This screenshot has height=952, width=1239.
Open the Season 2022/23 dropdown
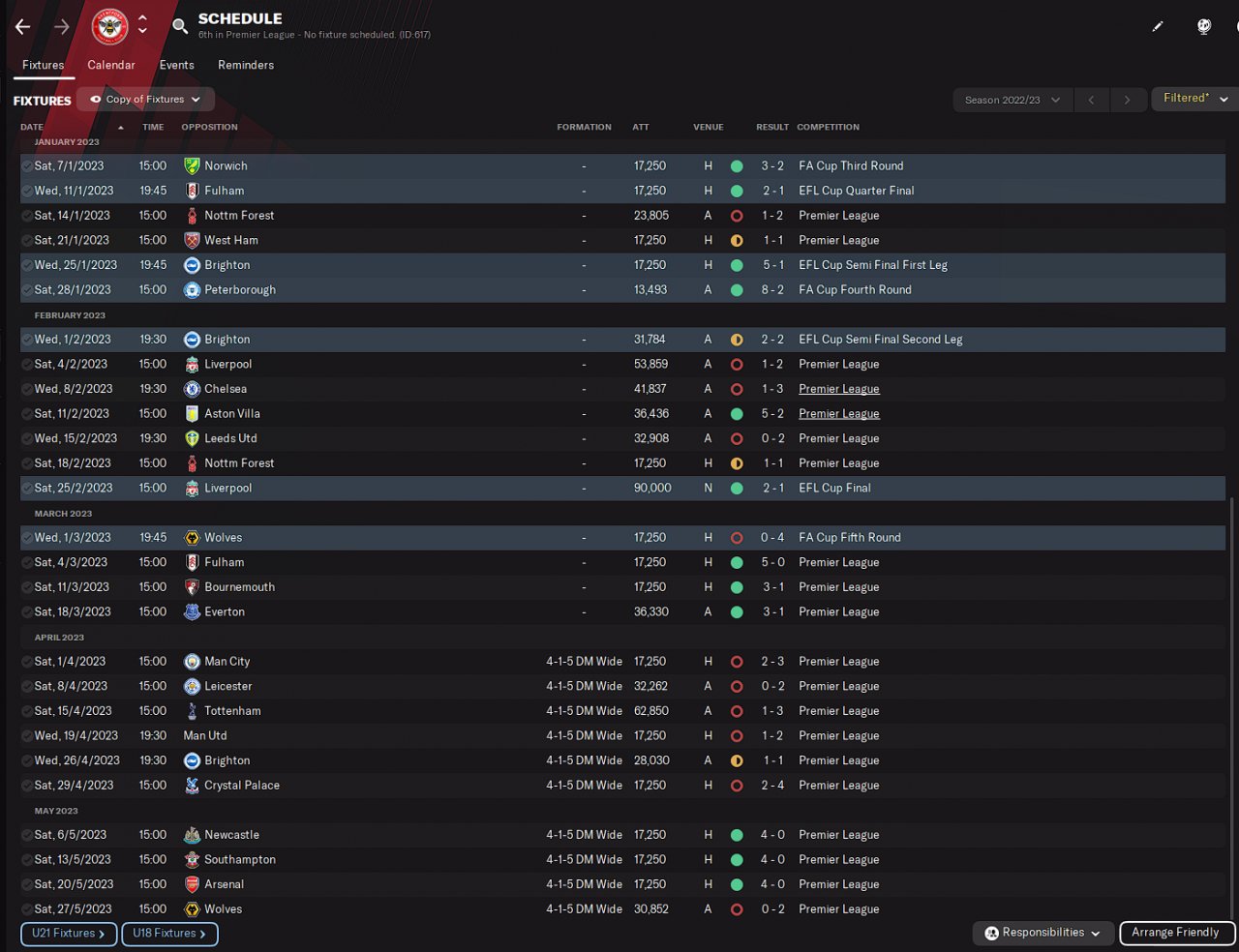1012,100
